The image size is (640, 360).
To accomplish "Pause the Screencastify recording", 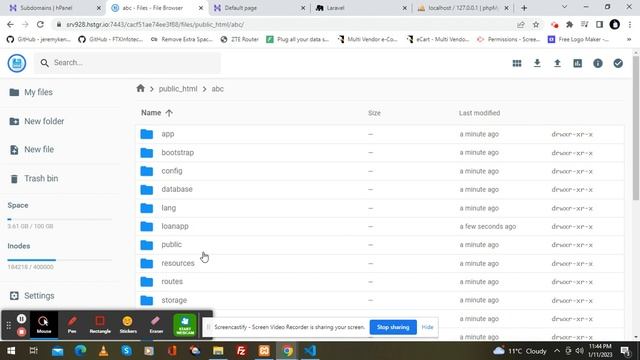I will pyautogui.click(x=22, y=318).
